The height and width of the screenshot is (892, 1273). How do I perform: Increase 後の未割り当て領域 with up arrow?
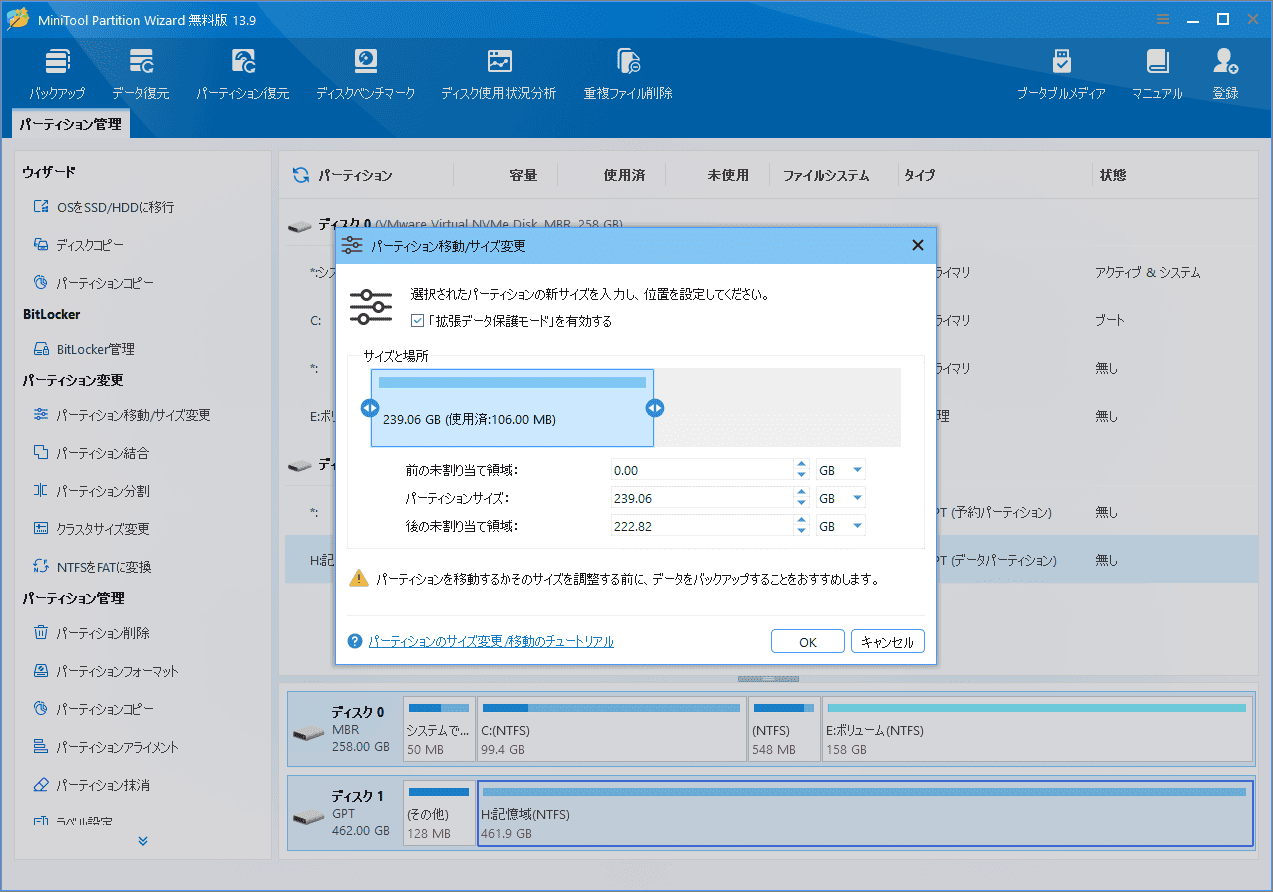click(x=801, y=521)
